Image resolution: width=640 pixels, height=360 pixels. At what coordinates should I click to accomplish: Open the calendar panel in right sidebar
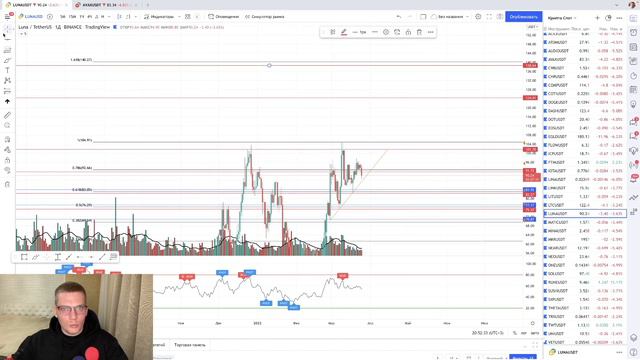click(633, 89)
